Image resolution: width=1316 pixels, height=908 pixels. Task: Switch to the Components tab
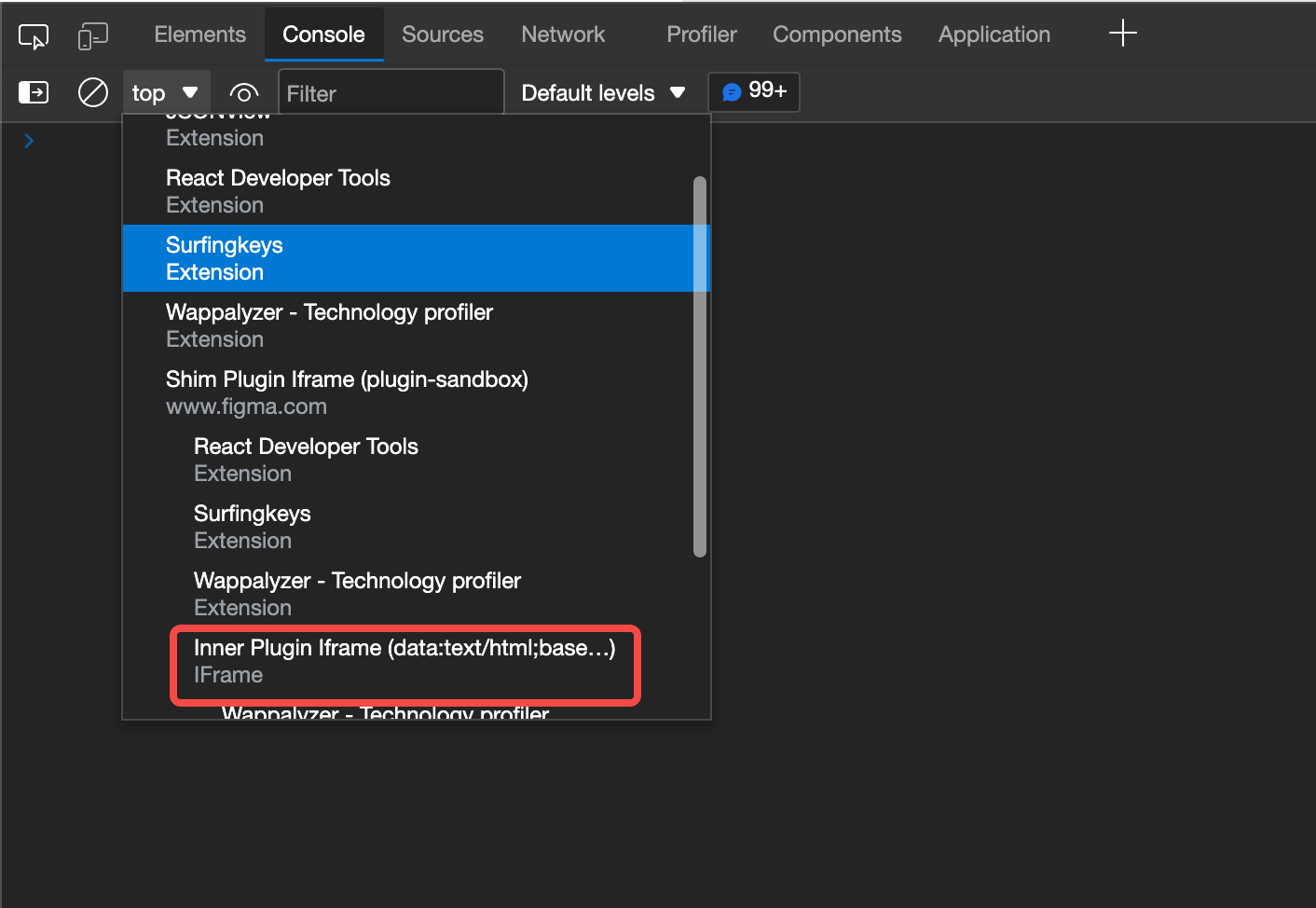pos(837,34)
